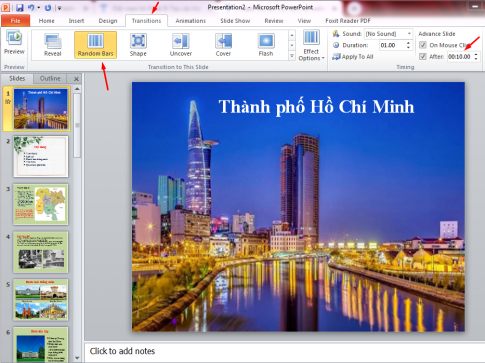Click the Duration value field
This screenshot has height=363, width=485.
tap(391, 45)
